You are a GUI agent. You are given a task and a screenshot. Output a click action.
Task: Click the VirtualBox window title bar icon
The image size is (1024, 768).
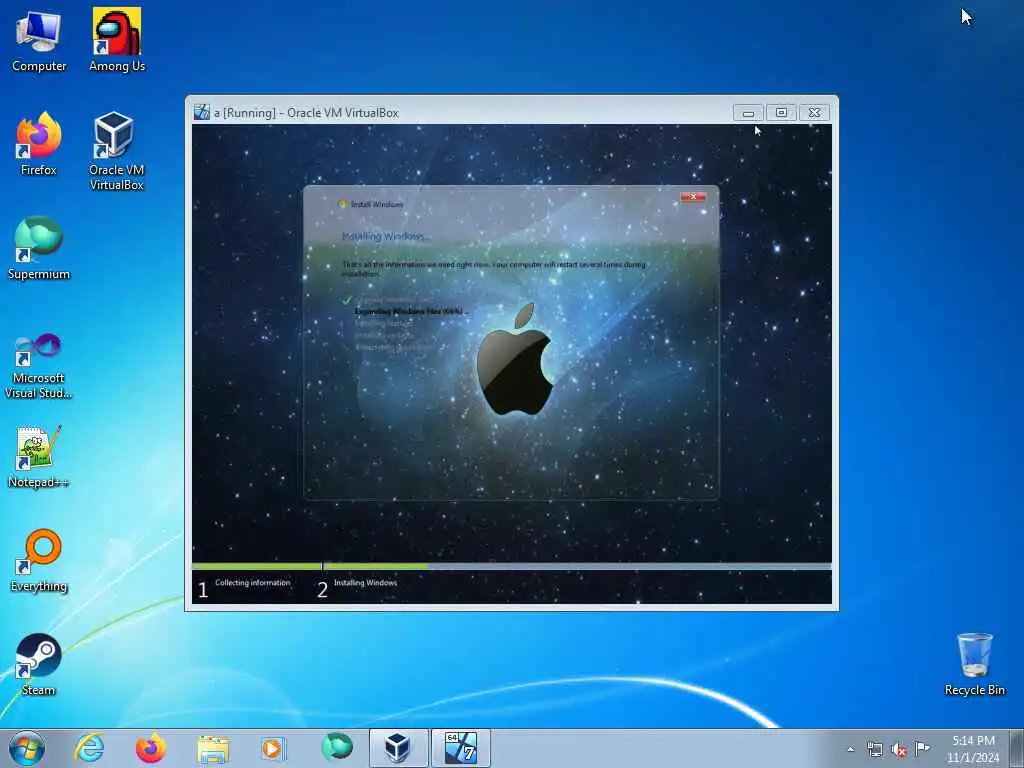[202, 112]
